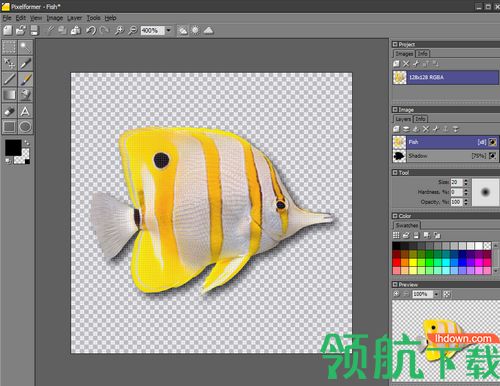500x386 pixels.
Task: Select the Paint Bucket fill tool
Action: coord(25,95)
